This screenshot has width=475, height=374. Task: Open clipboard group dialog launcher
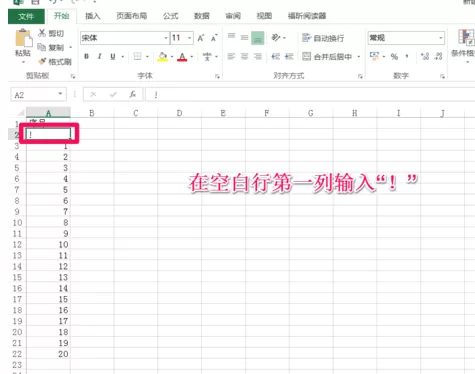point(73,77)
